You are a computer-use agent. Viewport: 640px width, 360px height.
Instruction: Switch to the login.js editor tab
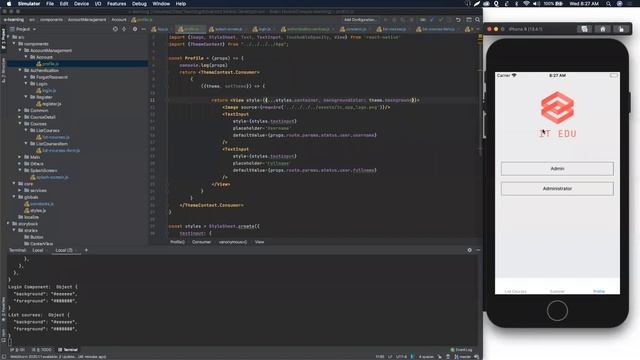click(261, 29)
